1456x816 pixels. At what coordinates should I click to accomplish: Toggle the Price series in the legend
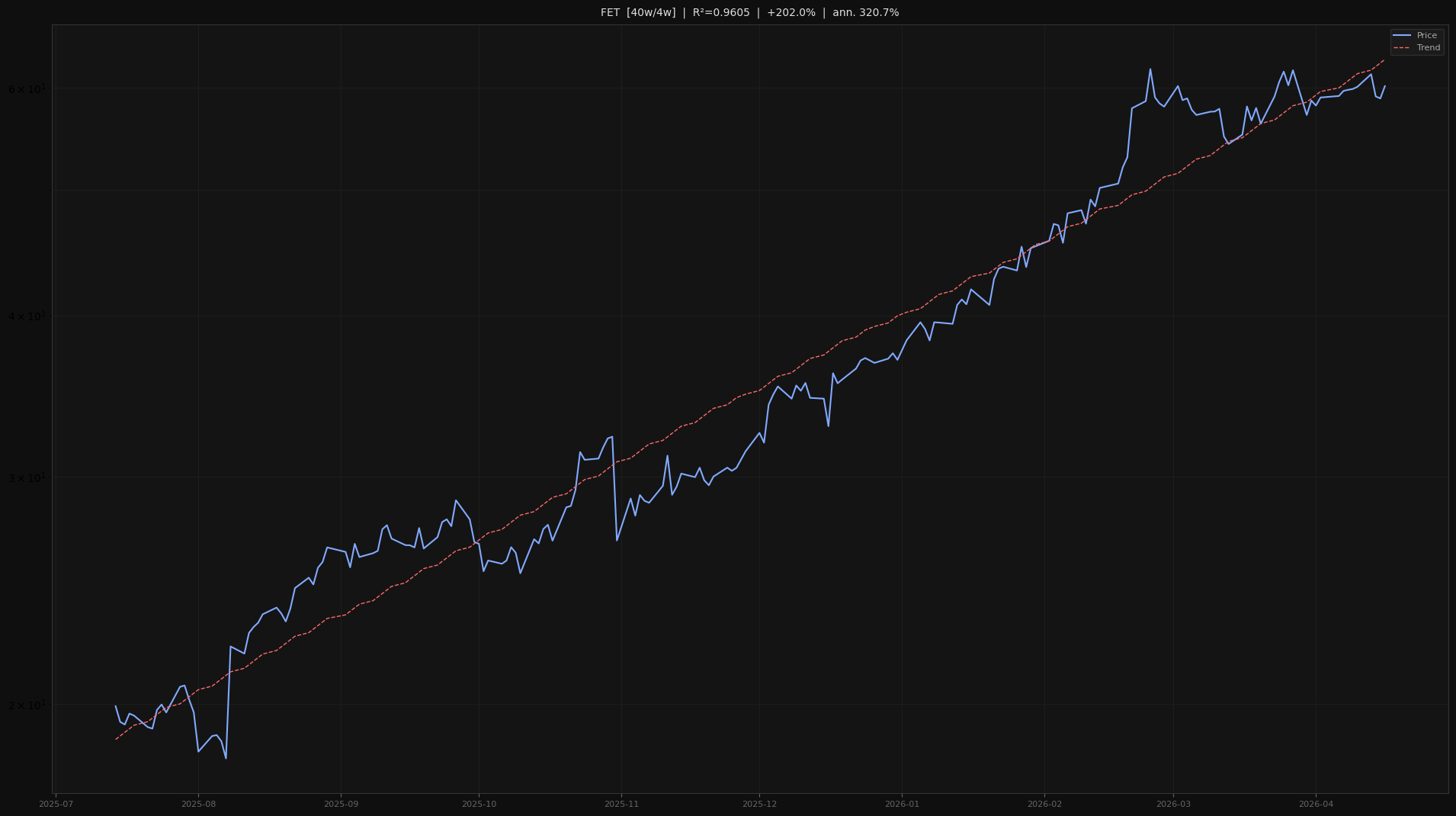1427,35
